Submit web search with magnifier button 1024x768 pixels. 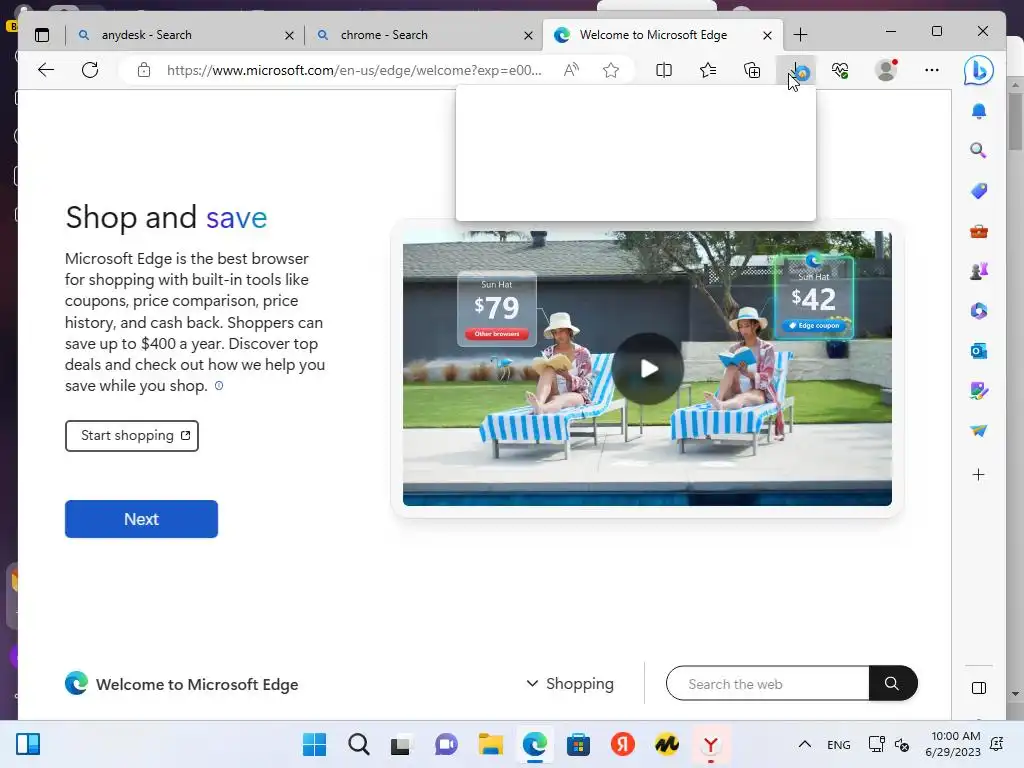[892, 684]
